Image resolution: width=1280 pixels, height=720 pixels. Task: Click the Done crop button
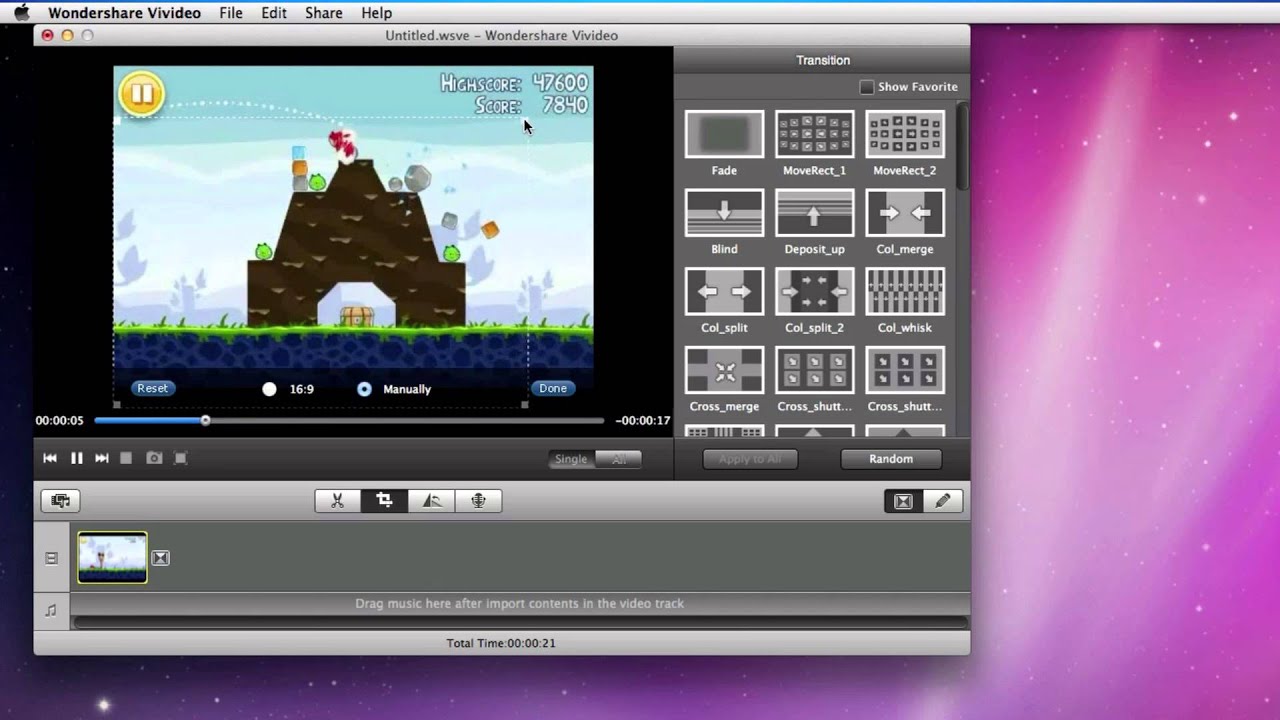click(x=552, y=388)
